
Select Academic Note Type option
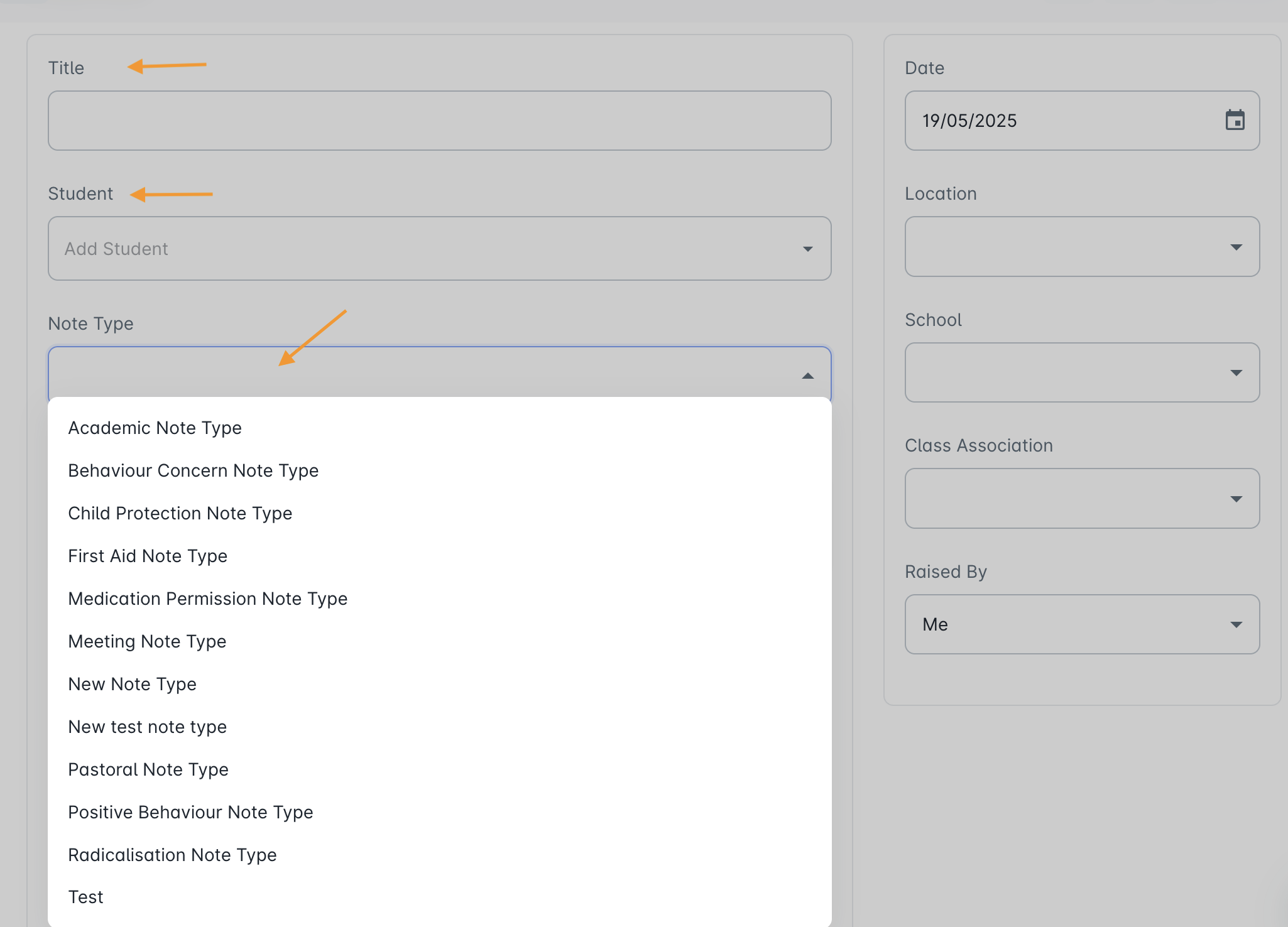(440, 428)
